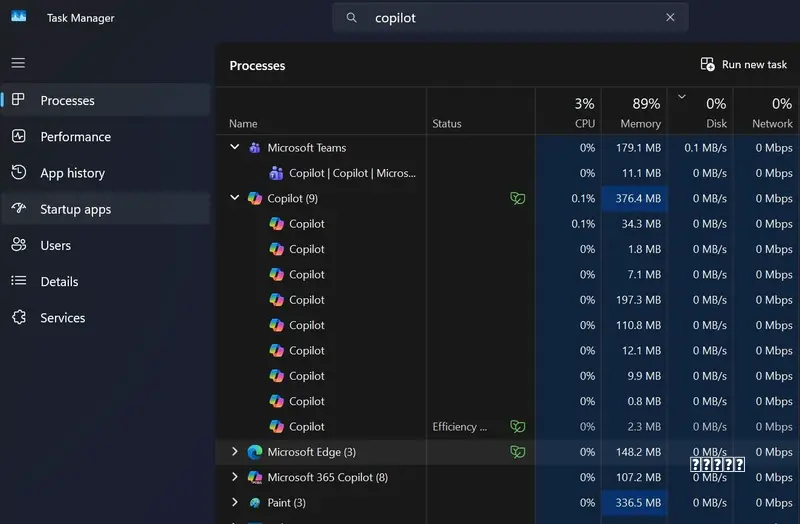Click the search magnifier icon
The height and width of the screenshot is (524, 800).
click(352, 17)
